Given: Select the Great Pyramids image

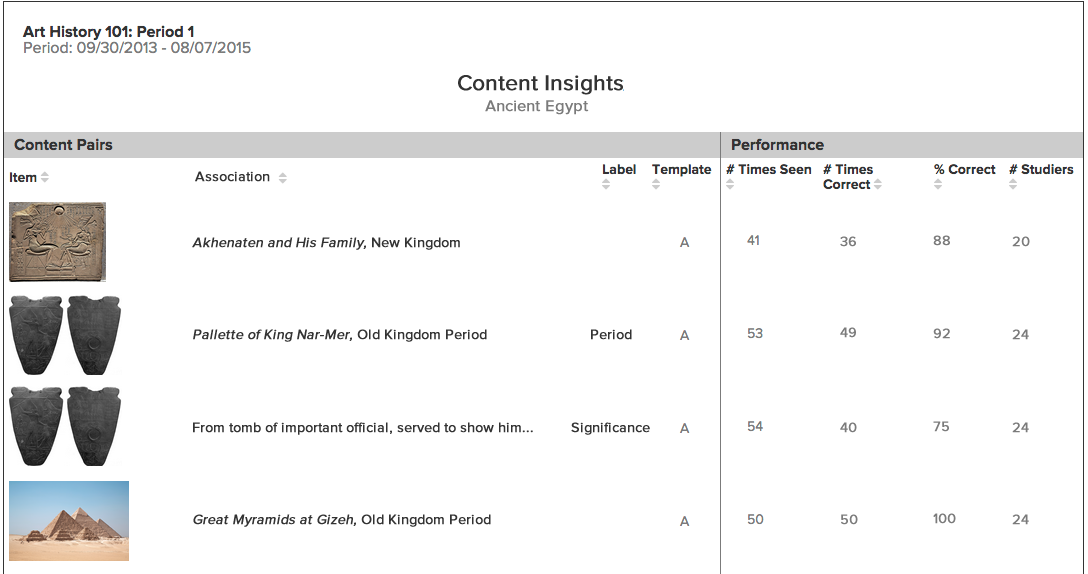Looking at the screenshot, I should (x=69, y=520).
